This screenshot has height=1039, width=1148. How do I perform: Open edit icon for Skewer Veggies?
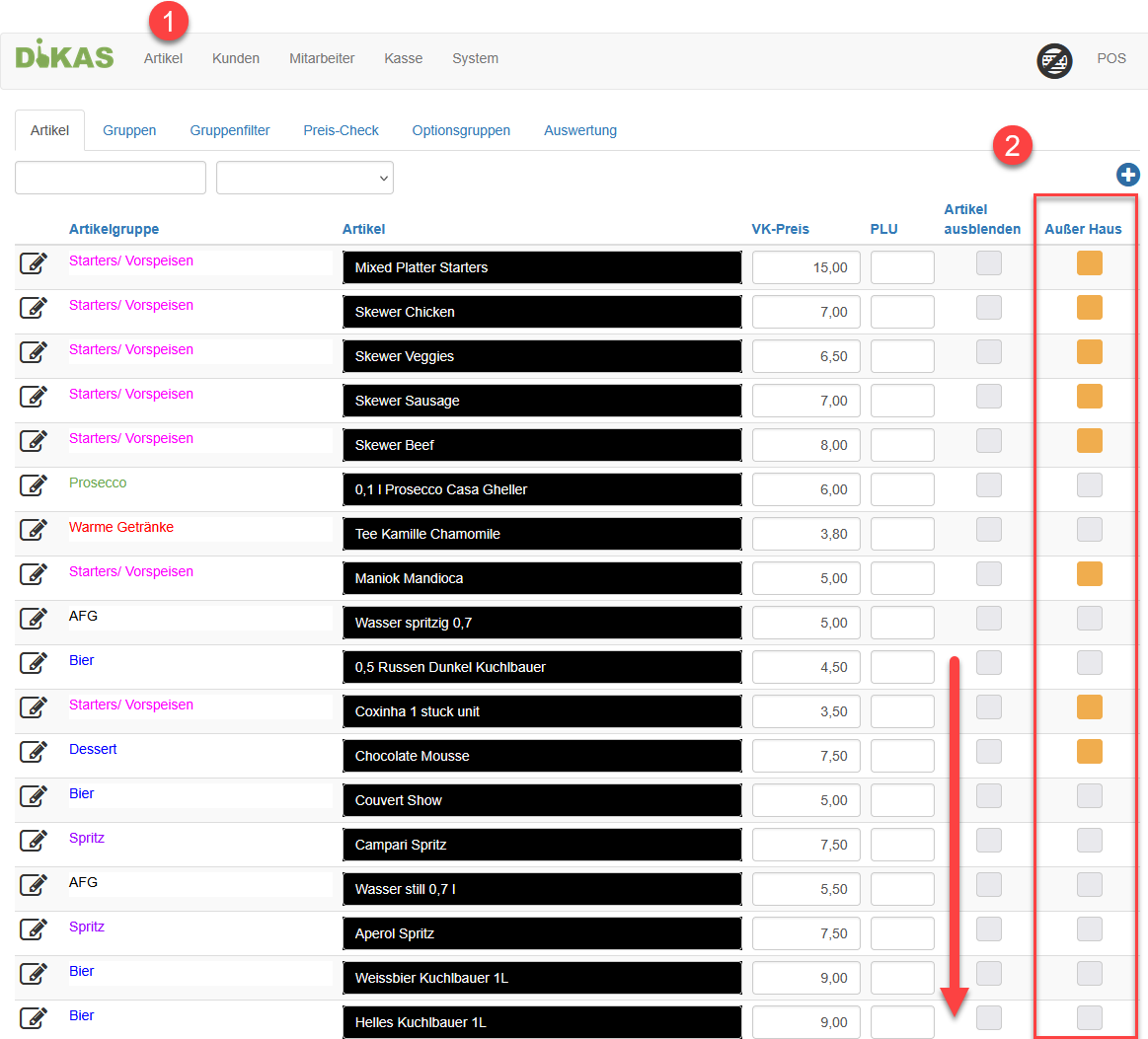(x=34, y=352)
